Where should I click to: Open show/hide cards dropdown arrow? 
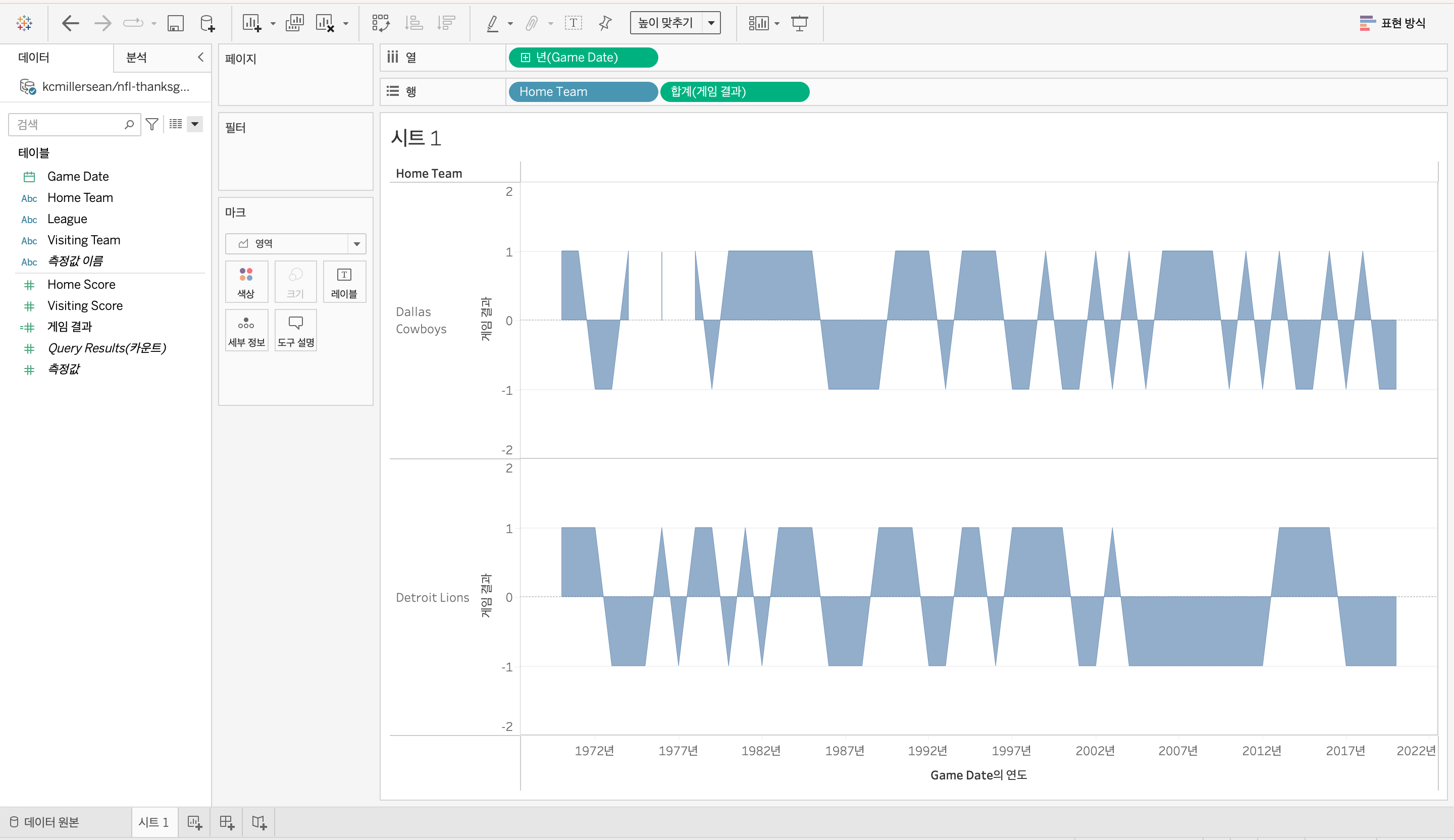[776, 24]
